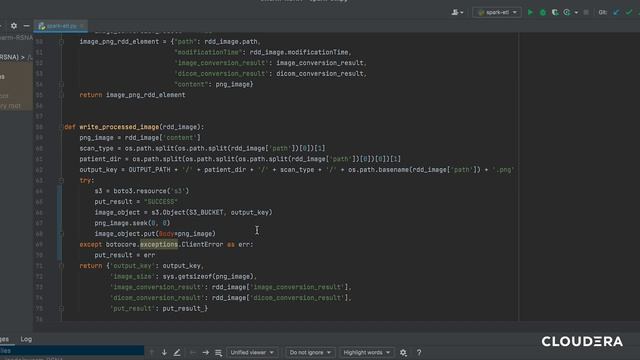The width and height of the screenshot is (640, 360).
Task: Click the 'patient_dir' assignment line
Action: (x=240, y=159)
